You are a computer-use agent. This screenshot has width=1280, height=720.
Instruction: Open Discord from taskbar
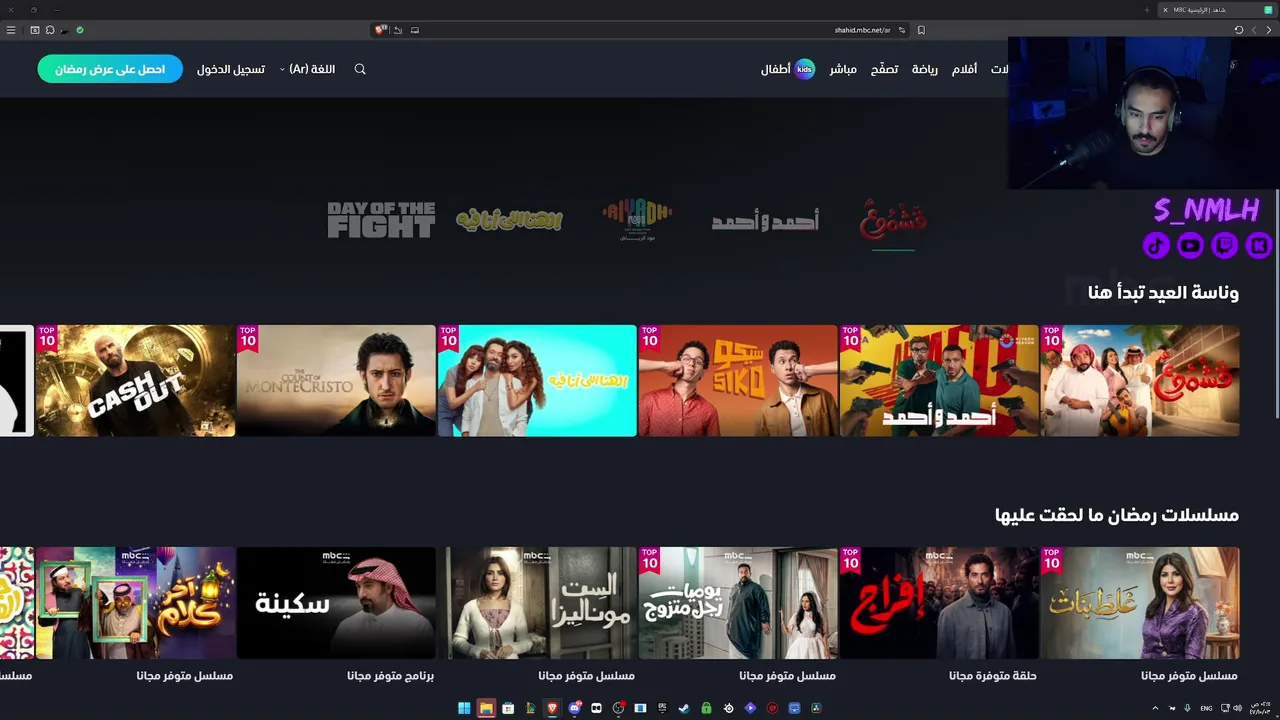pyautogui.click(x=574, y=708)
